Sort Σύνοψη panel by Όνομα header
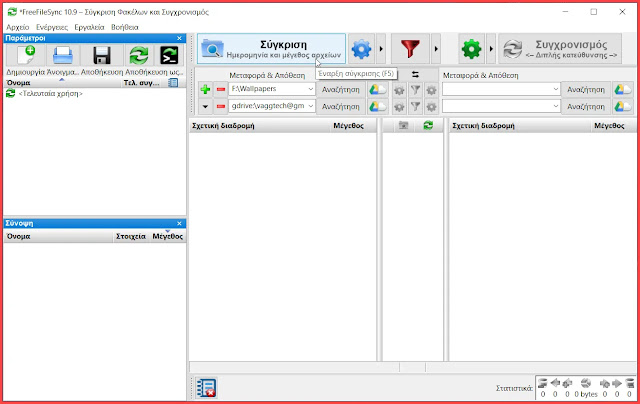Screen dimensions: 640x404 tap(58, 236)
